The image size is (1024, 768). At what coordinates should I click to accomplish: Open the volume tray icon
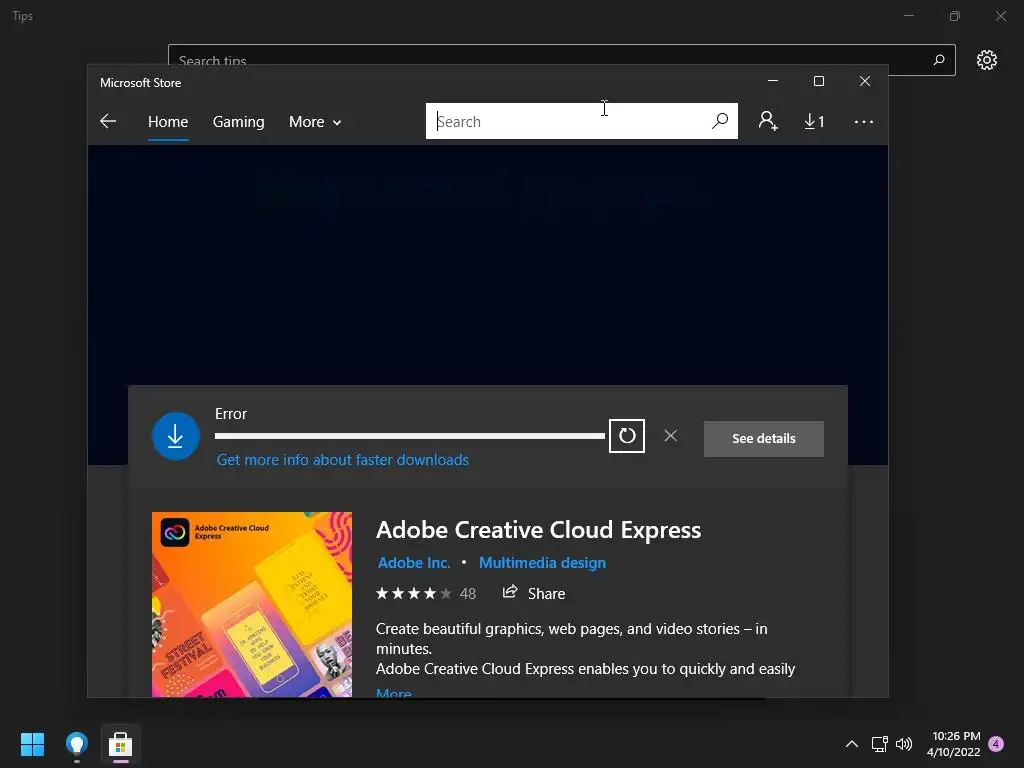point(904,743)
